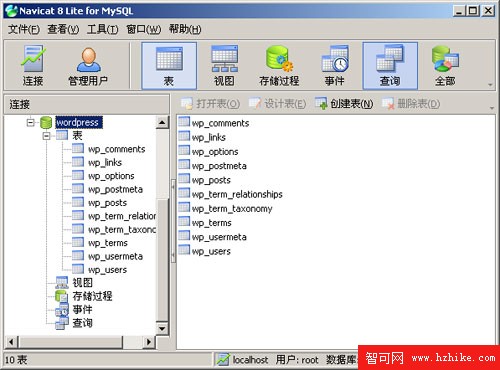
Task: Click wp_options table icon in object list
Action: [x=184, y=150]
